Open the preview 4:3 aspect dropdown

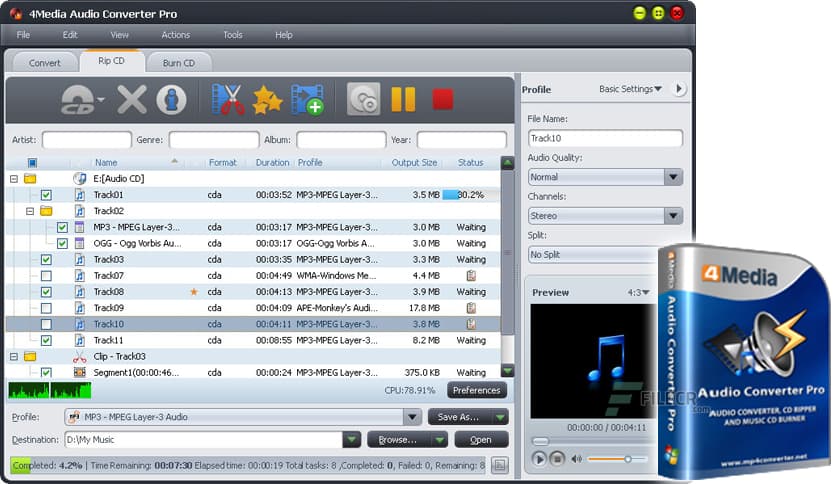(x=638, y=293)
